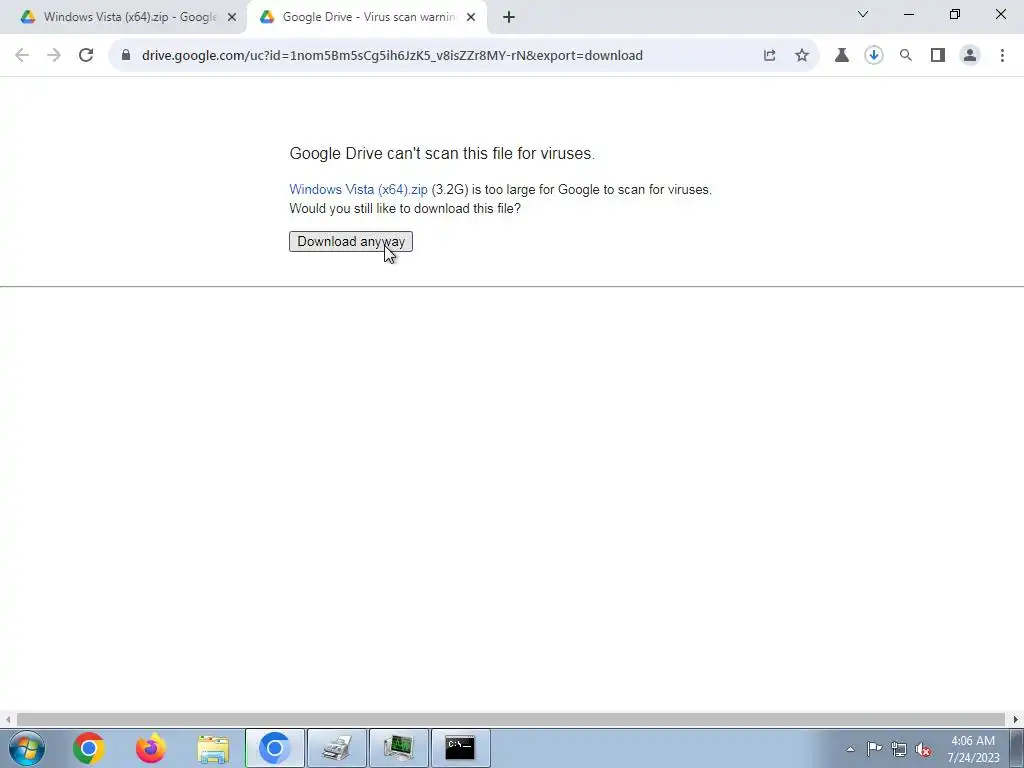Restore down the browser window
1024x768 pixels.
pos(955,14)
